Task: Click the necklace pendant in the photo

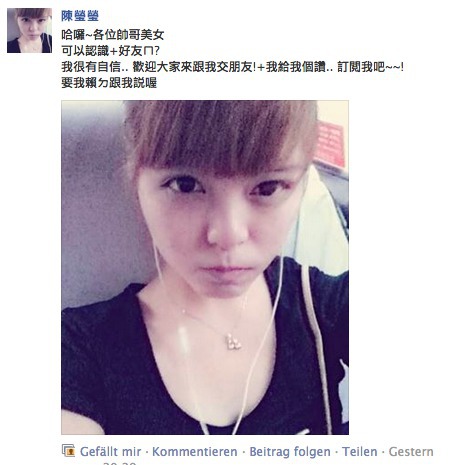Action: pyautogui.click(x=233, y=342)
